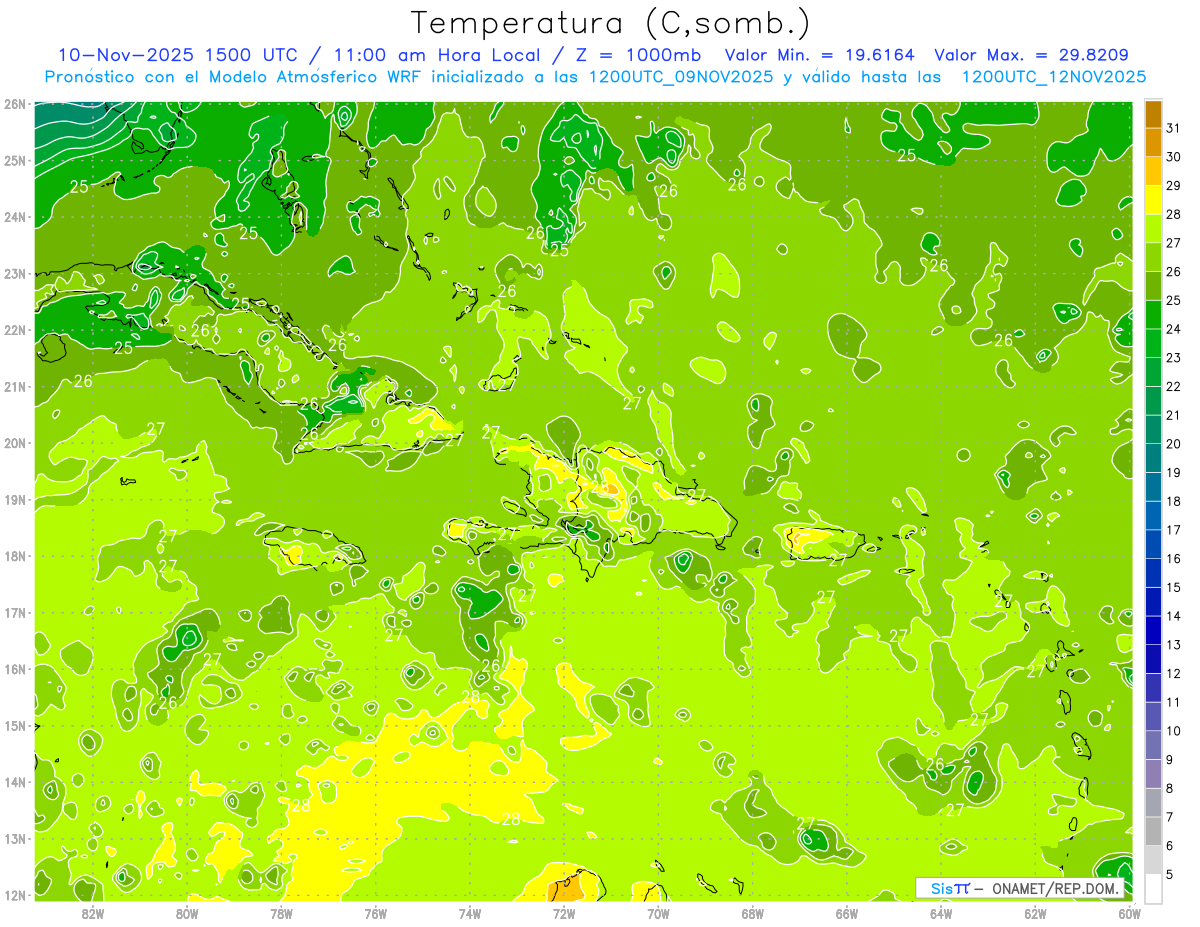Click the 26N latitude axis label

click(14, 104)
